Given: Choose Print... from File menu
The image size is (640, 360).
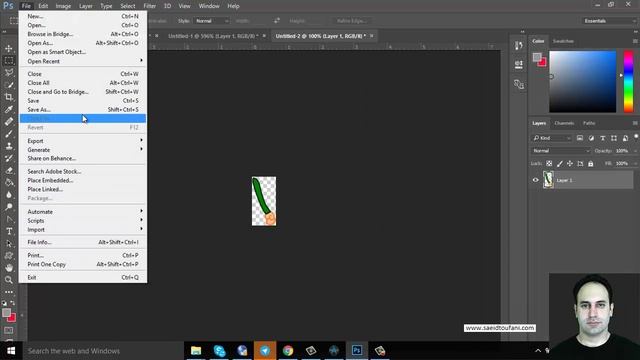Looking at the screenshot, I should pyautogui.click(x=82, y=256).
